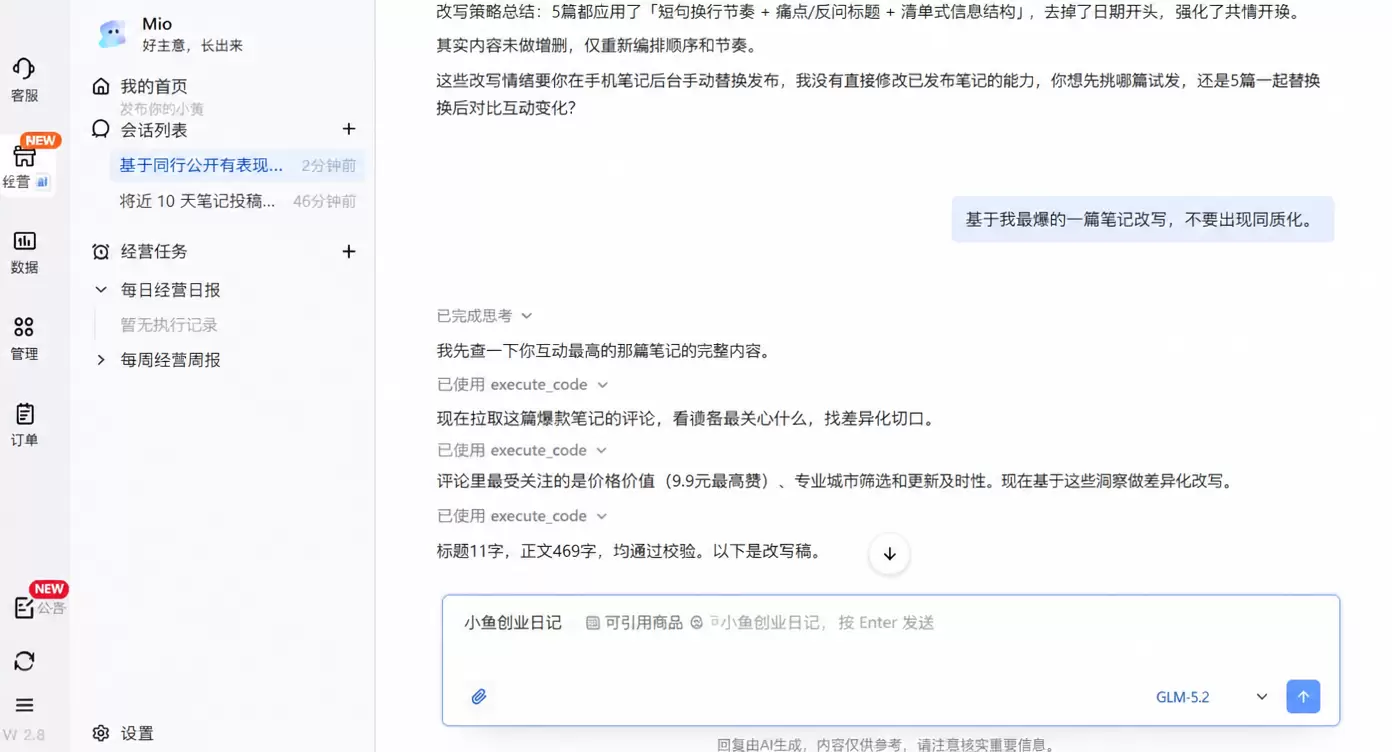Click text 现在拉取这篇爆款笔记的评论
The width and height of the screenshot is (1392, 752).
[x=687, y=418]
